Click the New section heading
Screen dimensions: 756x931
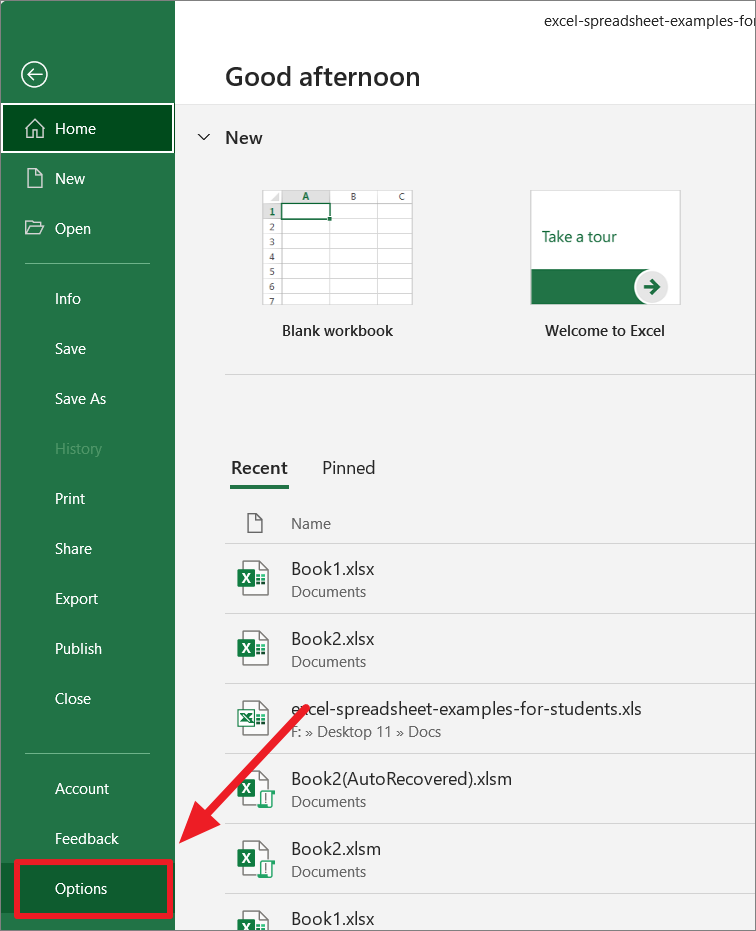(x=243, y=138)
